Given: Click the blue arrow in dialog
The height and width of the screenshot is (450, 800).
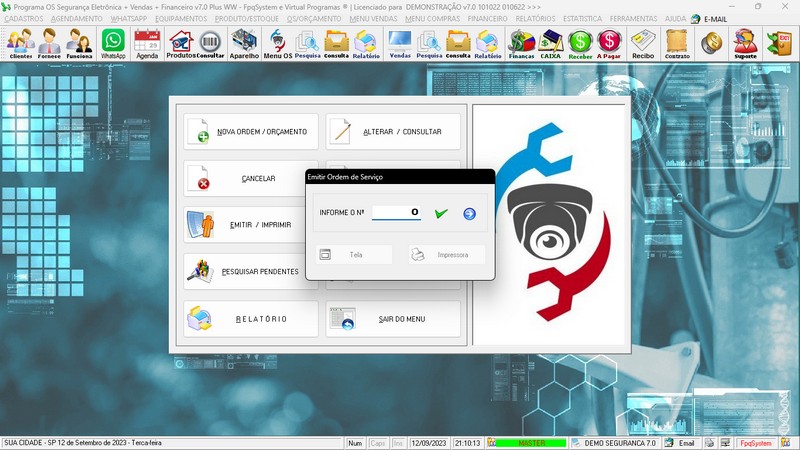Looking at the screenshot, I should (469, 214).
